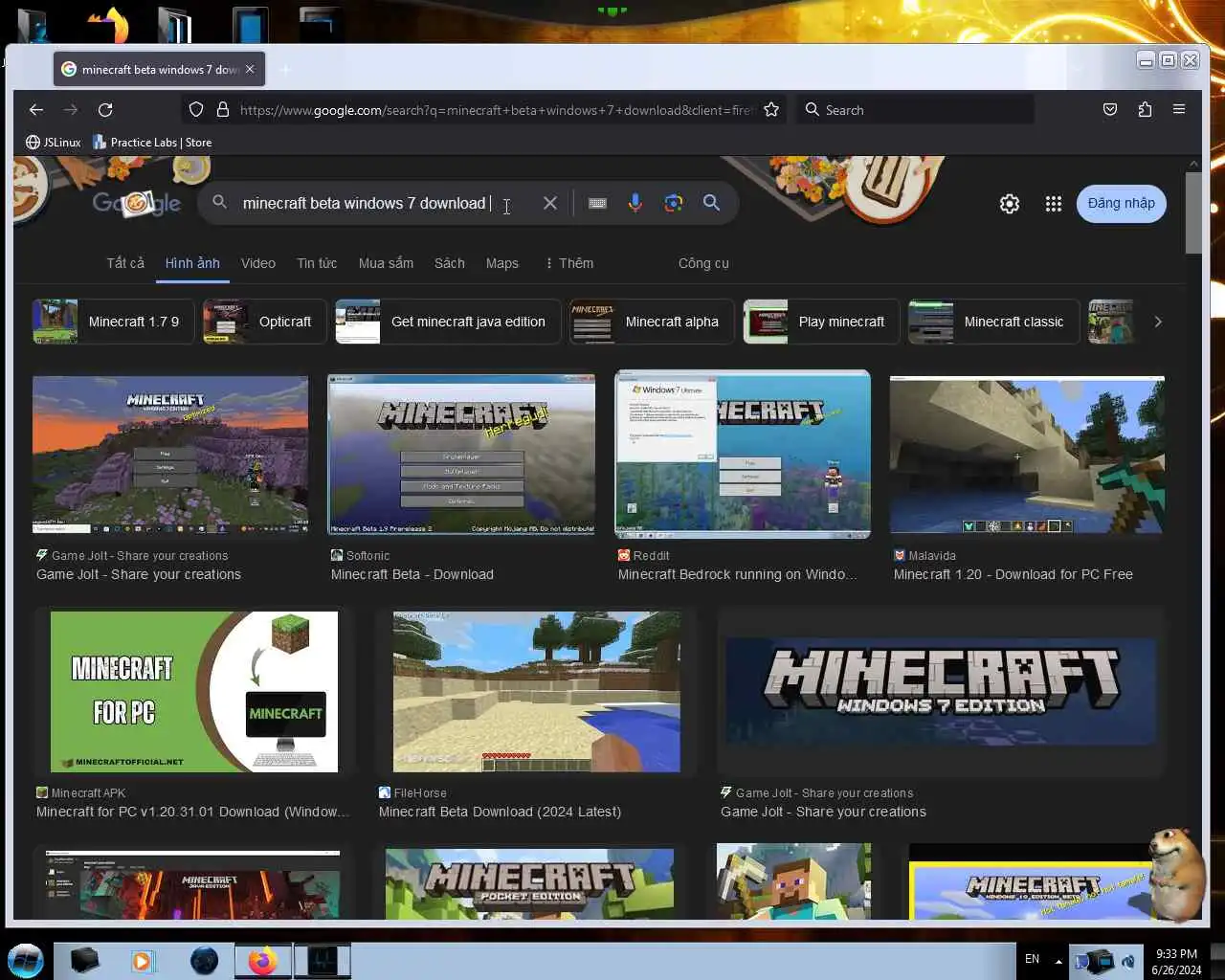Click the Đăng nhập sign-in button
The width and height of the screenshot is (1225, 980).
[x=1122, y=204]
